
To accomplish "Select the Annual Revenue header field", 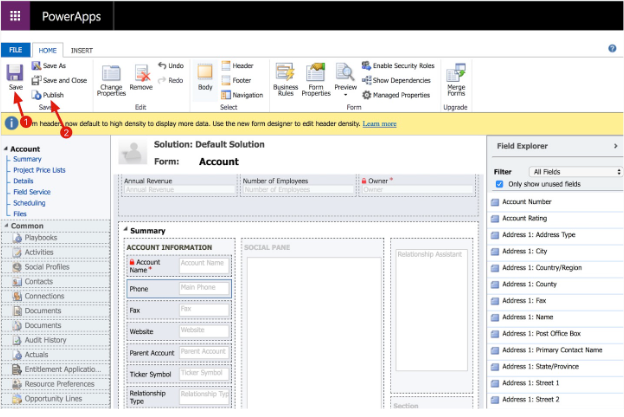I will pyautogui.click(x=178, y=185).
